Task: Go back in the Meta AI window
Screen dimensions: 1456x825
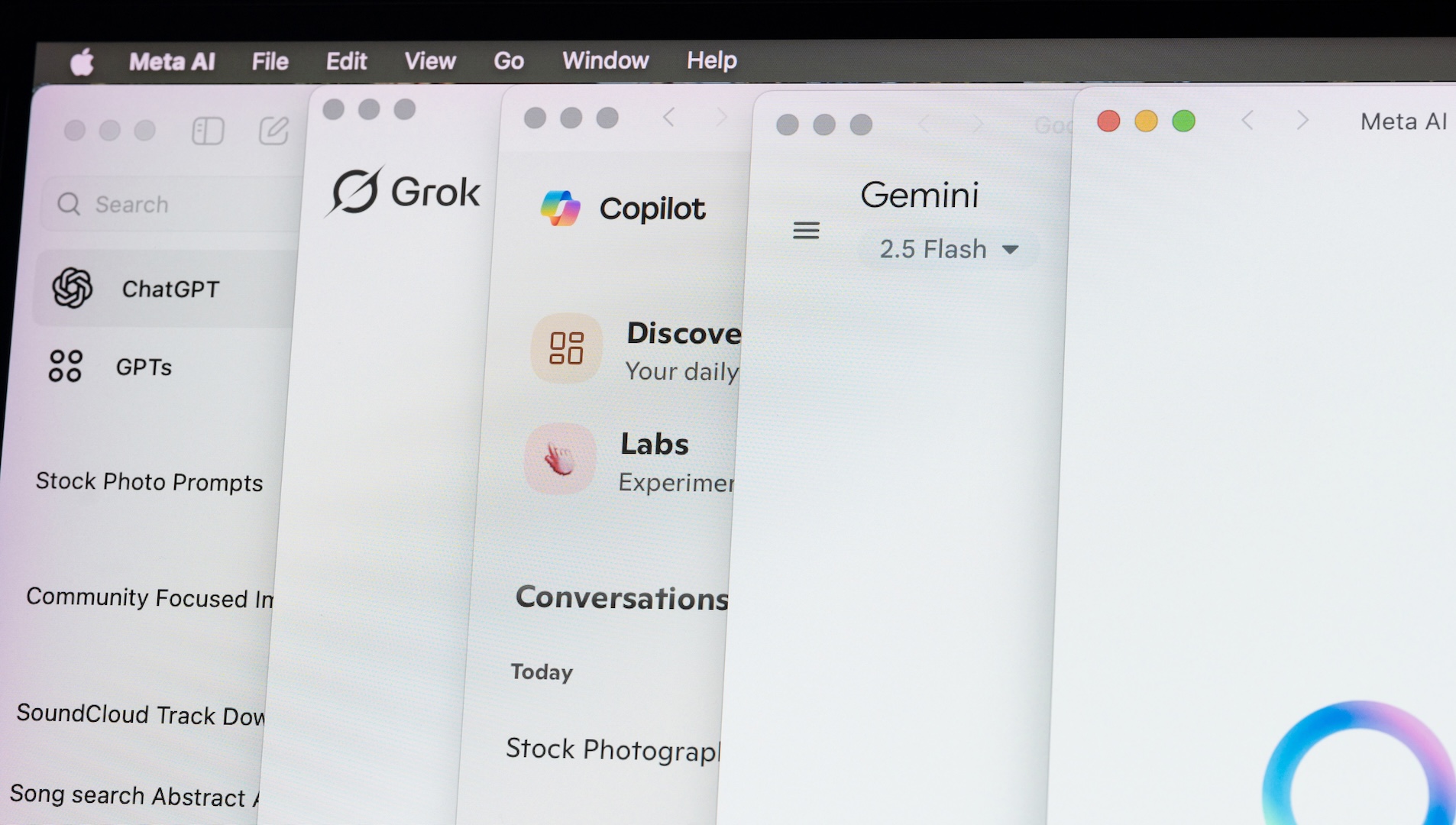Action: click(1247, 120)
